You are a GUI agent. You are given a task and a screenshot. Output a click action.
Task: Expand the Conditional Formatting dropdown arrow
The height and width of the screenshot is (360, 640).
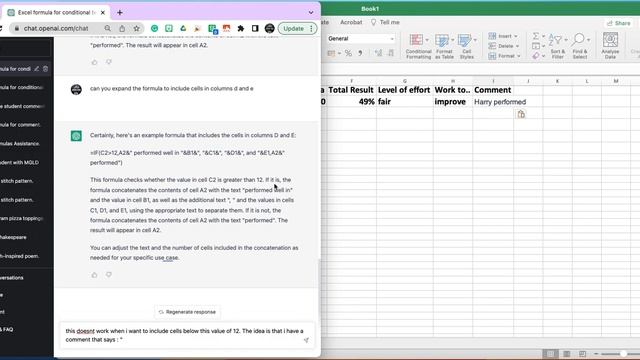[x=427, y=40]
